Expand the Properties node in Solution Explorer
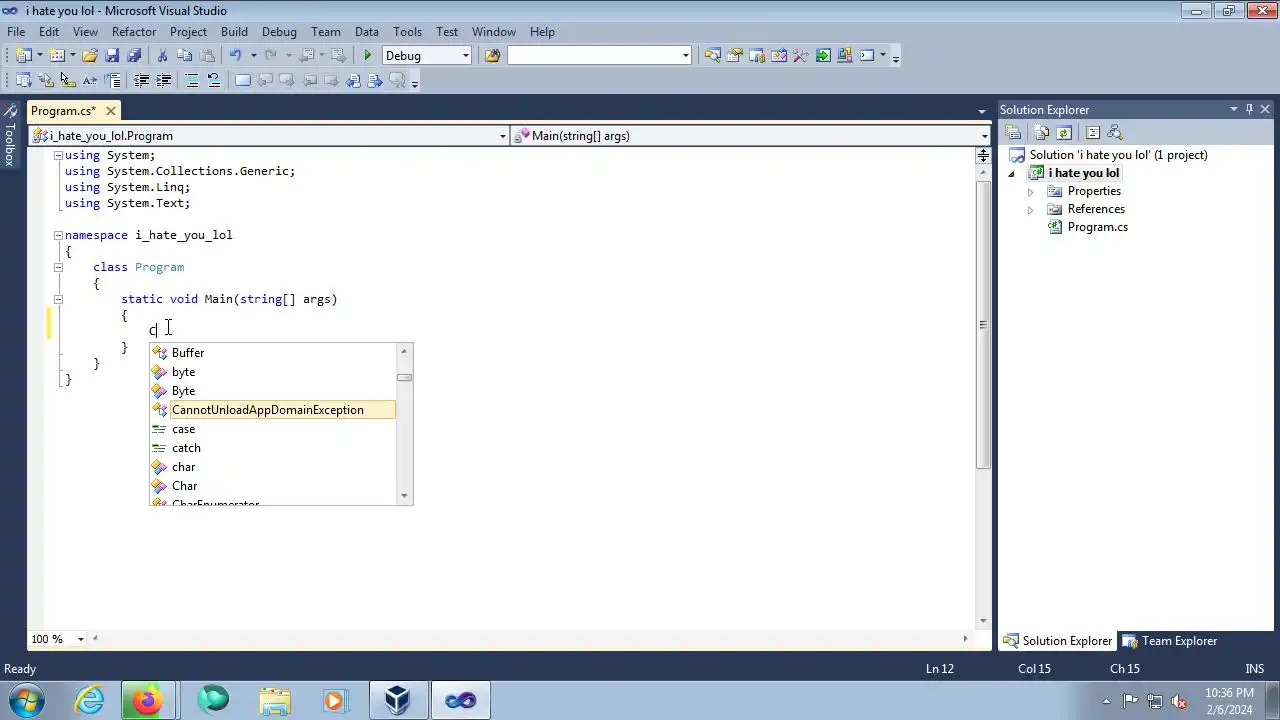The image size is (1280, 720). (1030, 191)
